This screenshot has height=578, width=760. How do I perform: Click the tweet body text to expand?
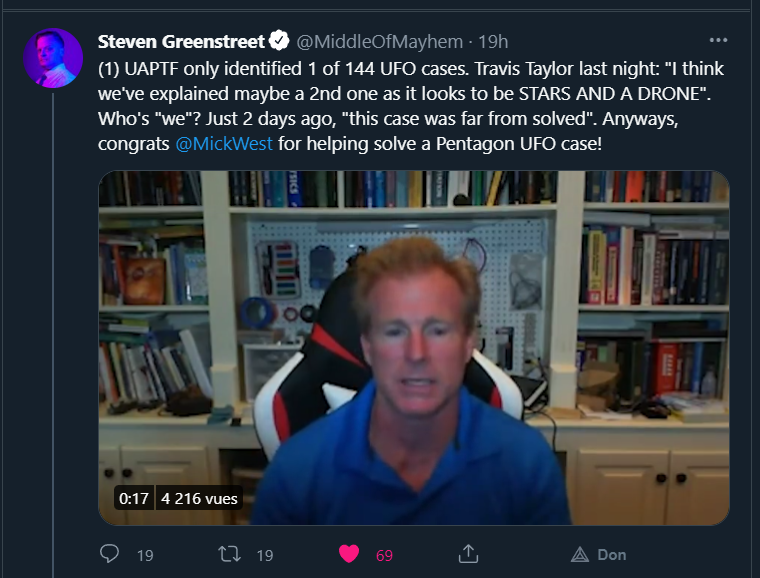pos(411,106)
